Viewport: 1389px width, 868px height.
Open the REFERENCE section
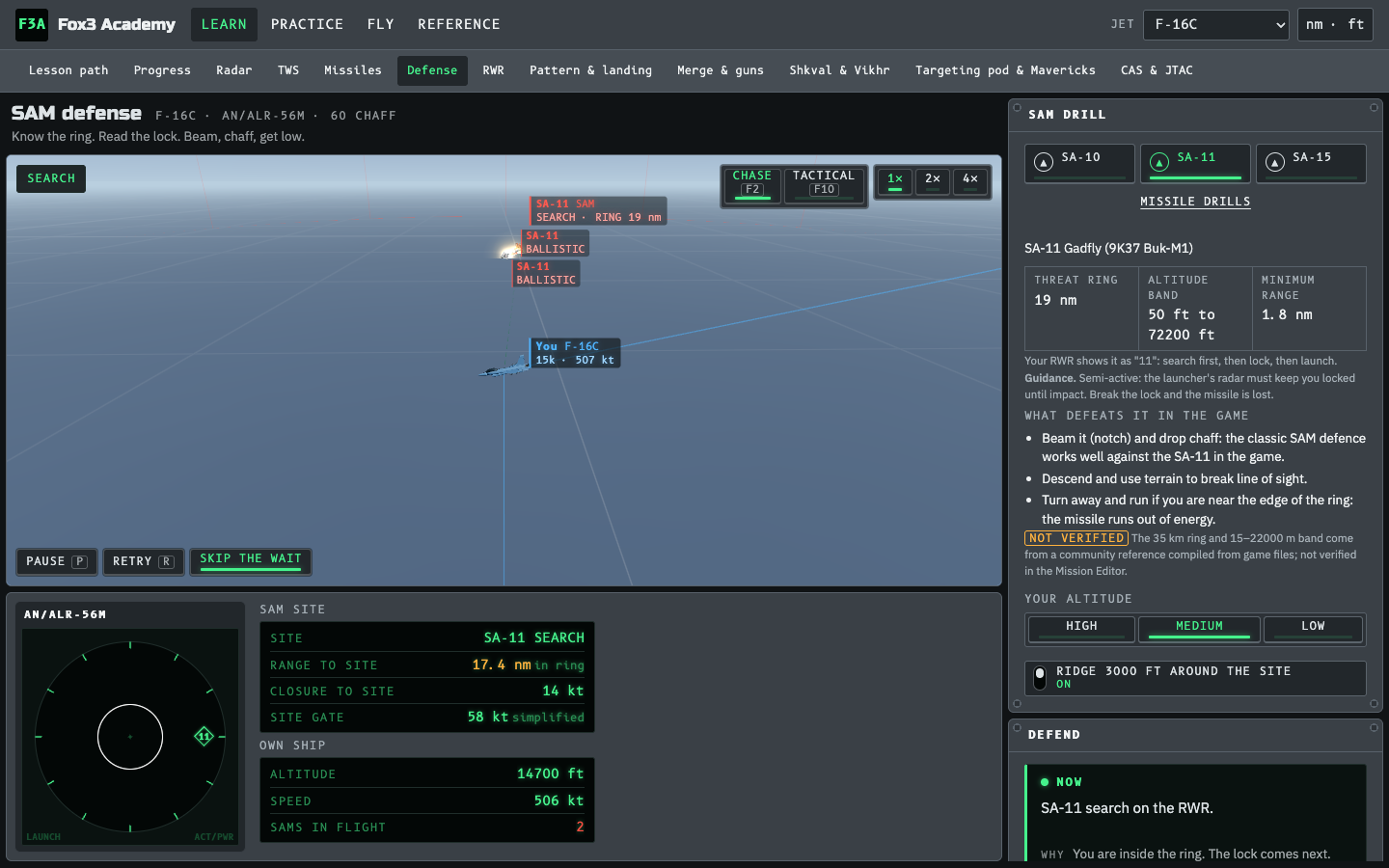(459, 24)
